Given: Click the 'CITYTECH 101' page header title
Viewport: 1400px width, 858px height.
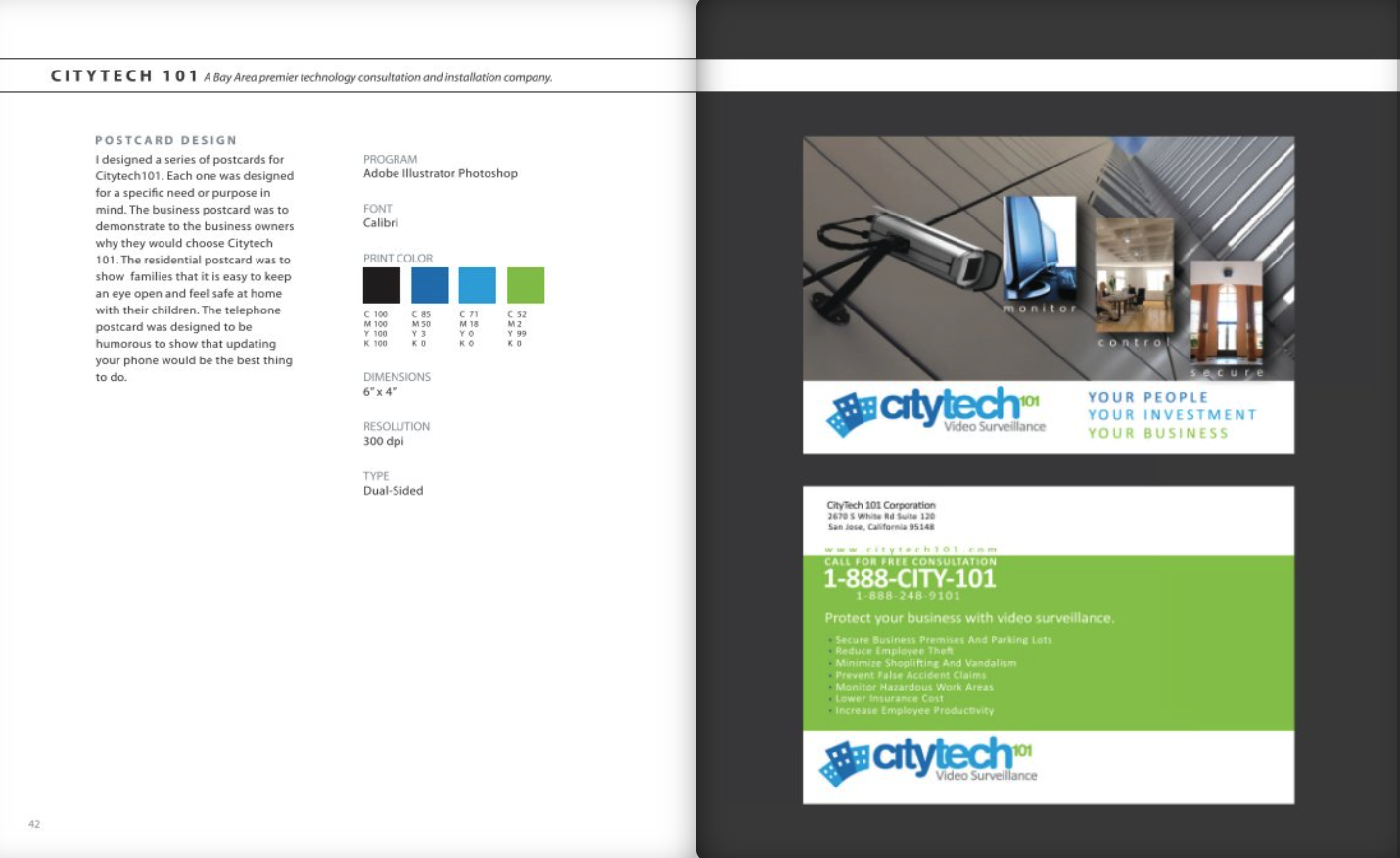Looking at the screenshot, I should click(x=124, y=76).
